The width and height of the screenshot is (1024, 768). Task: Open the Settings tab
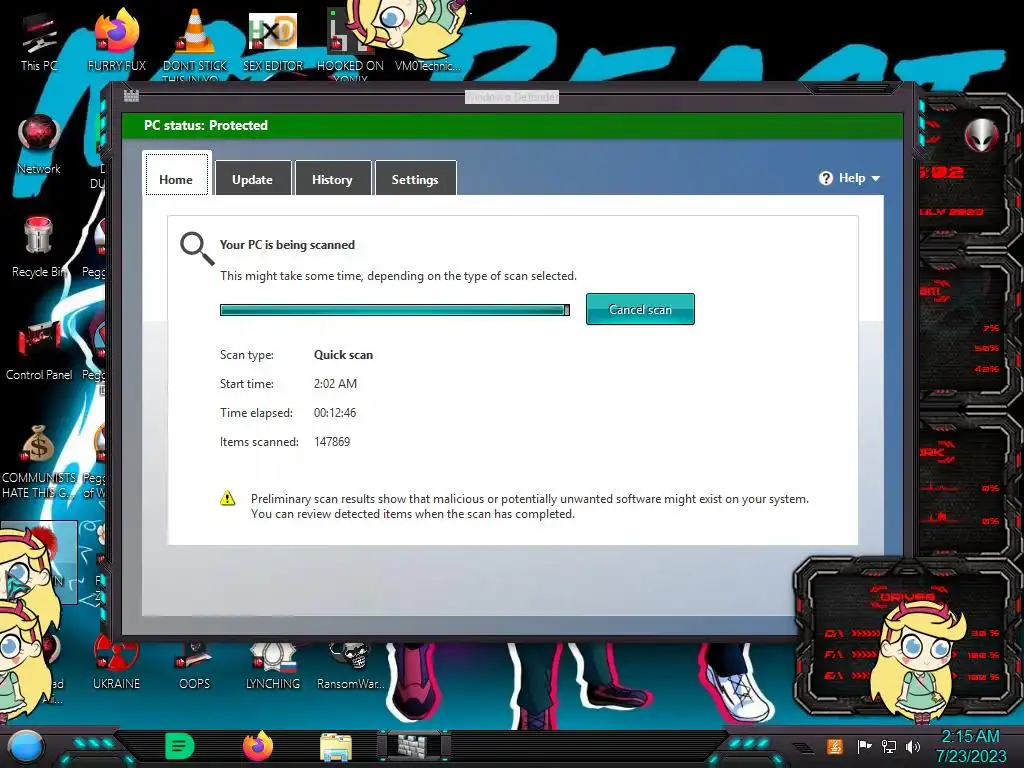click(415, 178)
